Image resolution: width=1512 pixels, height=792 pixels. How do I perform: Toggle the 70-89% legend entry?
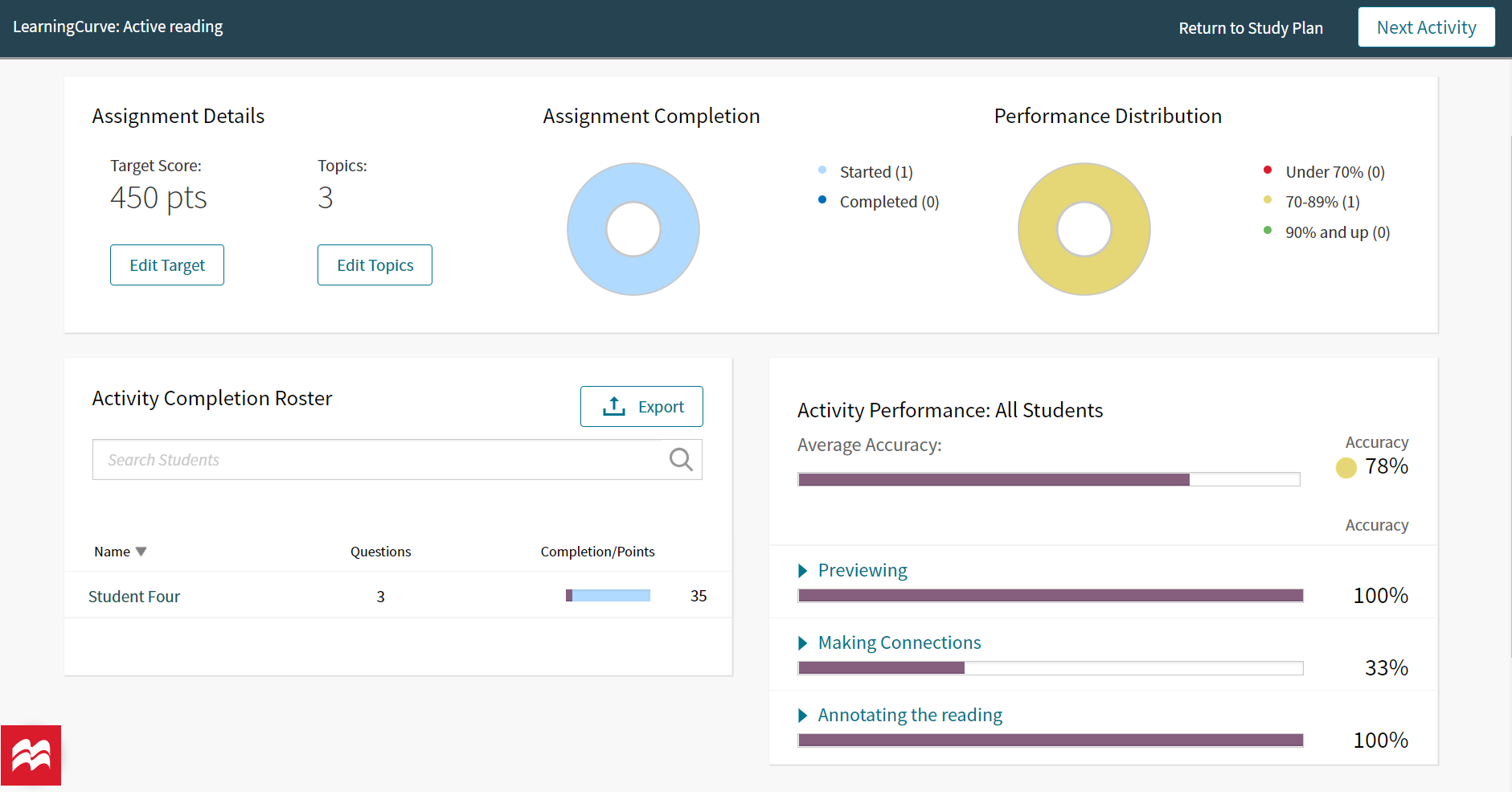(1321, 201)
